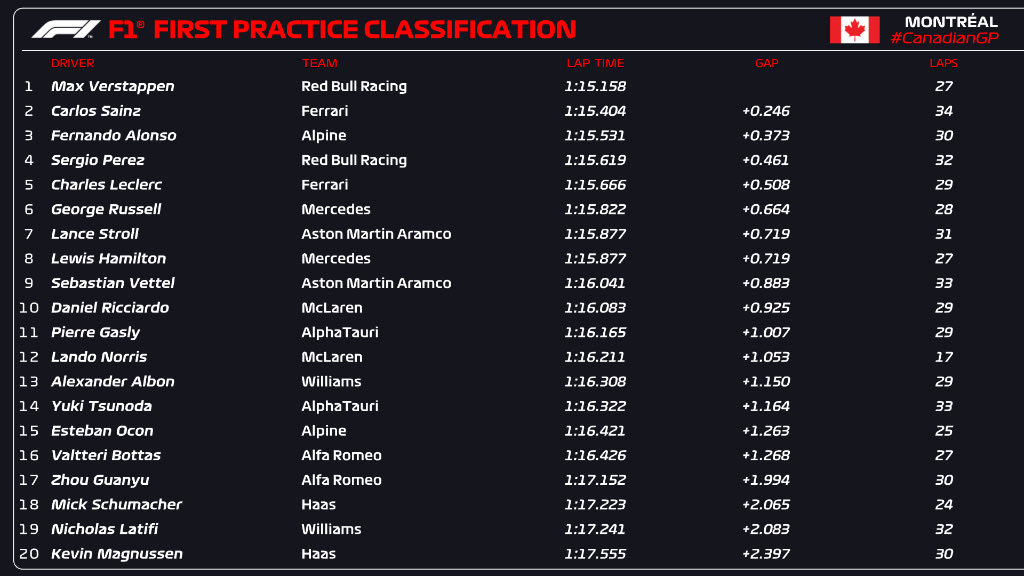The width and height of the screenshot is (1024, 576).
Task: Click the #CanadianGP hashtag
Action: [943, 38]
